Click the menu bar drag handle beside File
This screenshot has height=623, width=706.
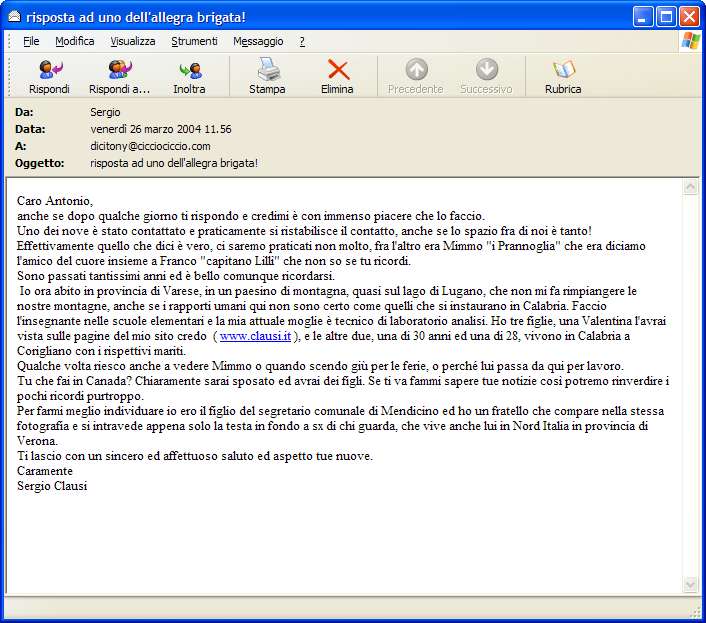click(9, 41)
